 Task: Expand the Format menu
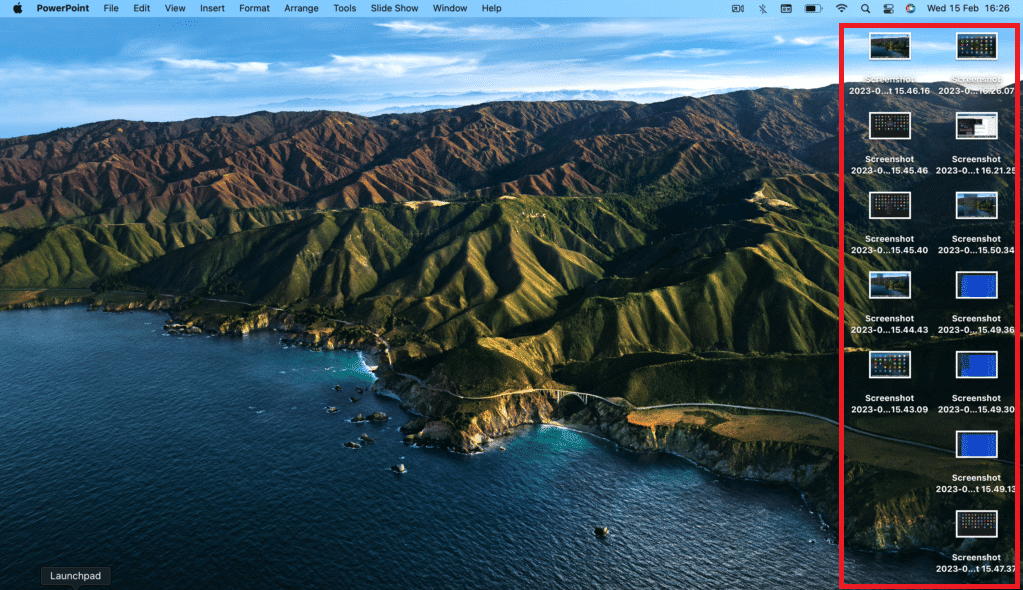tap(254, 8)
